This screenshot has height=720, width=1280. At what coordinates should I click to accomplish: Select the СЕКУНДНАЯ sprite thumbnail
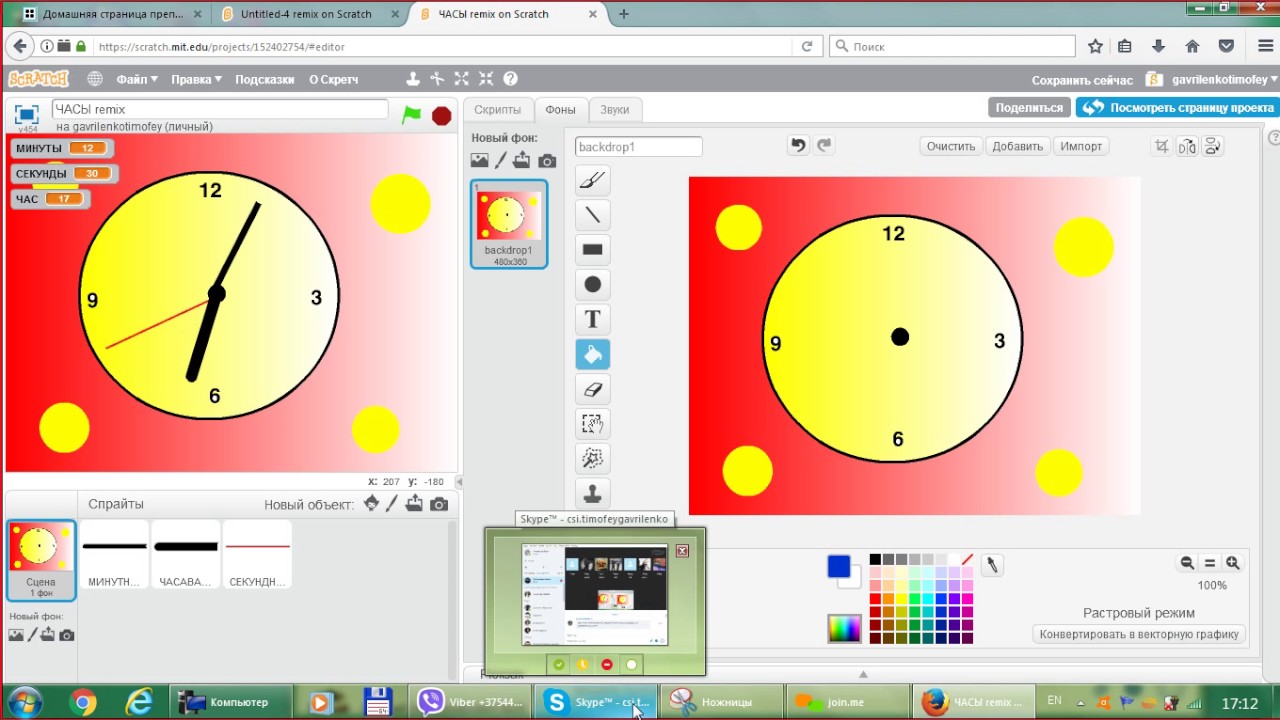(x=258, y=554)
